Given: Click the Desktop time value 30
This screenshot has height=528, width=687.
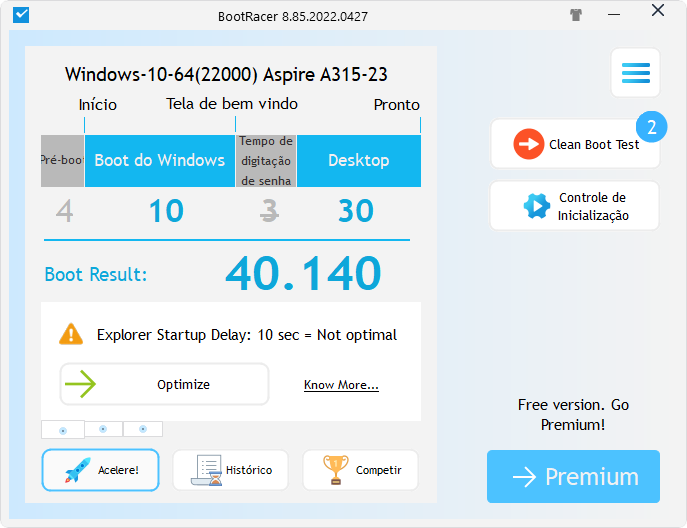Looking at the screenshot, I should pyautogui.click(x=356, y=211).
